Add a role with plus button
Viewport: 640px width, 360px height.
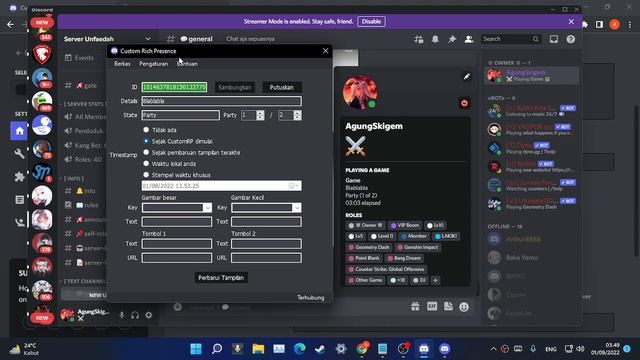pyautogui.click(x=436, y=280)
